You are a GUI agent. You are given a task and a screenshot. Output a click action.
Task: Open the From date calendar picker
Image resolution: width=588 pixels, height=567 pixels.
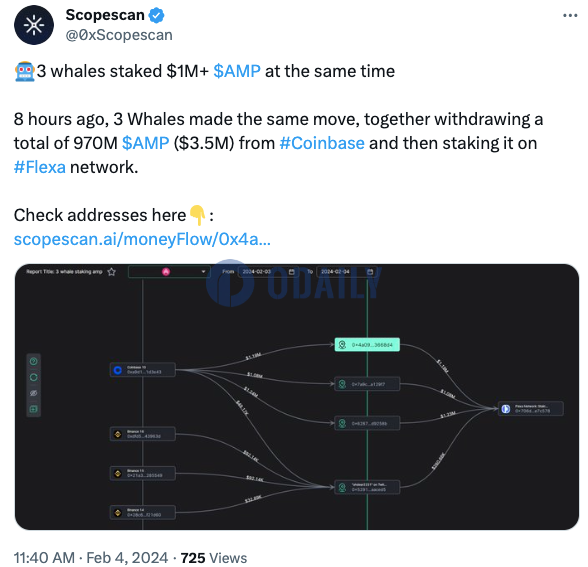tap(291, 272)
